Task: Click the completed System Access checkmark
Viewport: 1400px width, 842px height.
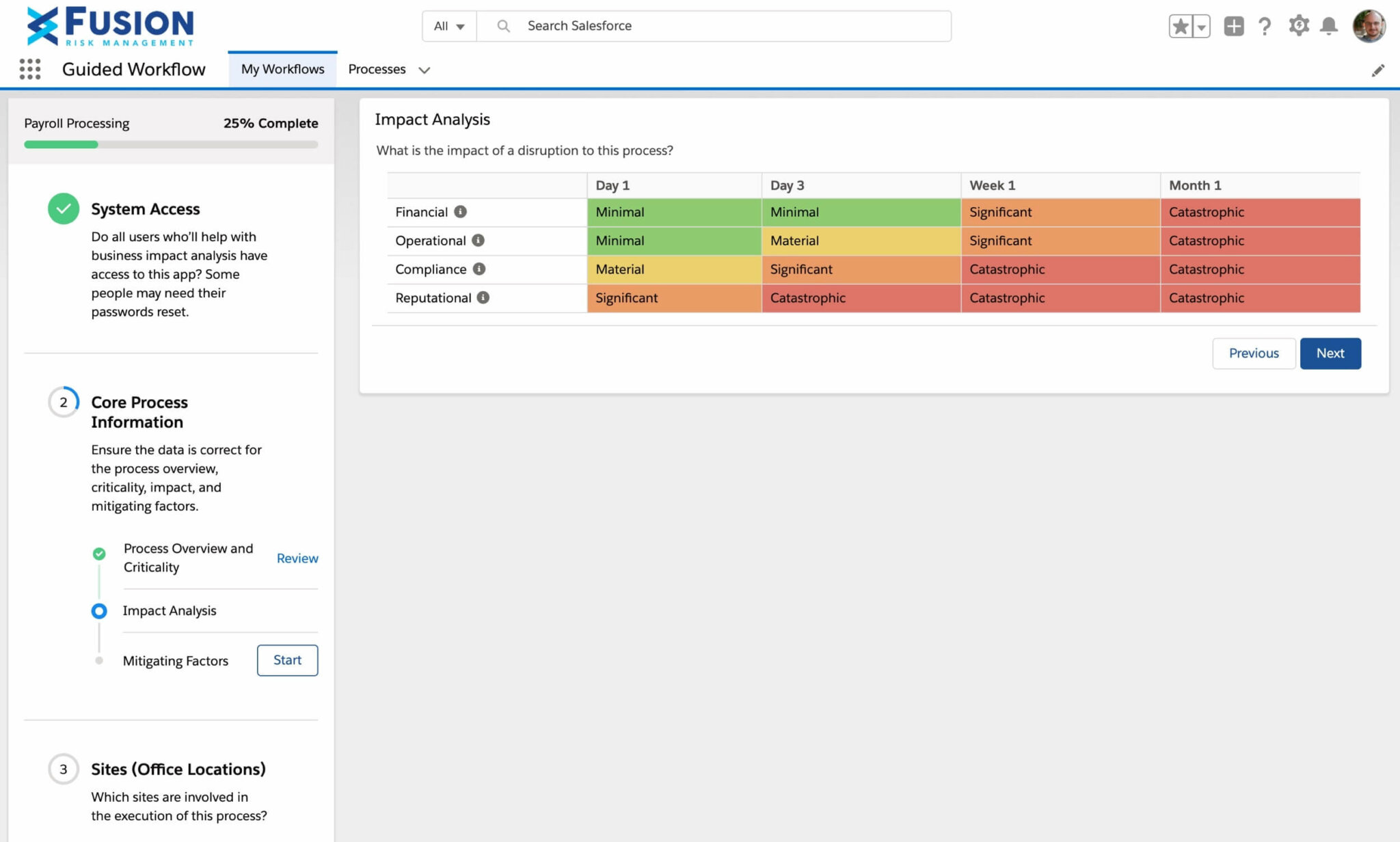Action: pyautogui.click(x=64, y=208)
